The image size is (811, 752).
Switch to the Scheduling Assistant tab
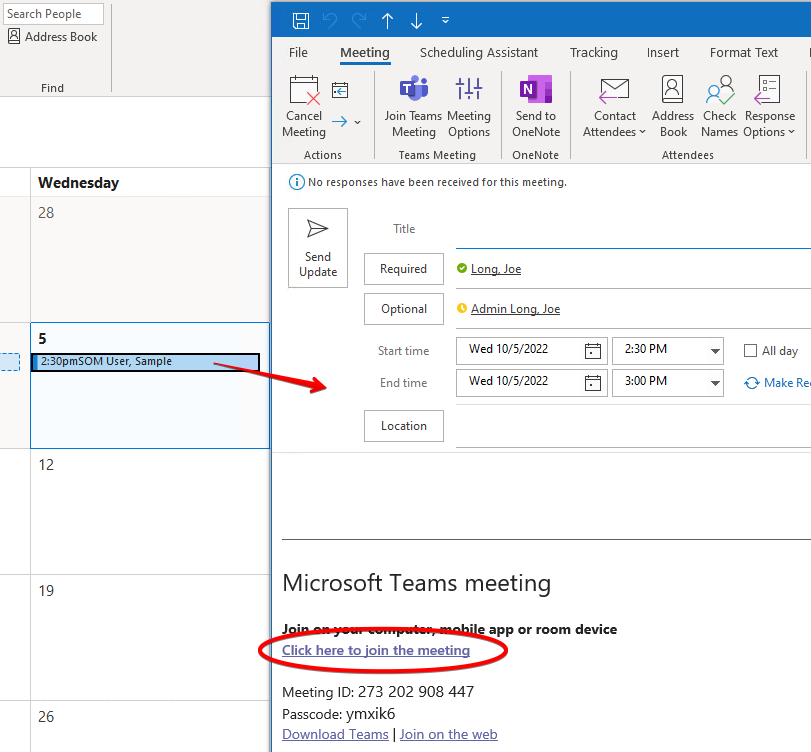[478, 53]
